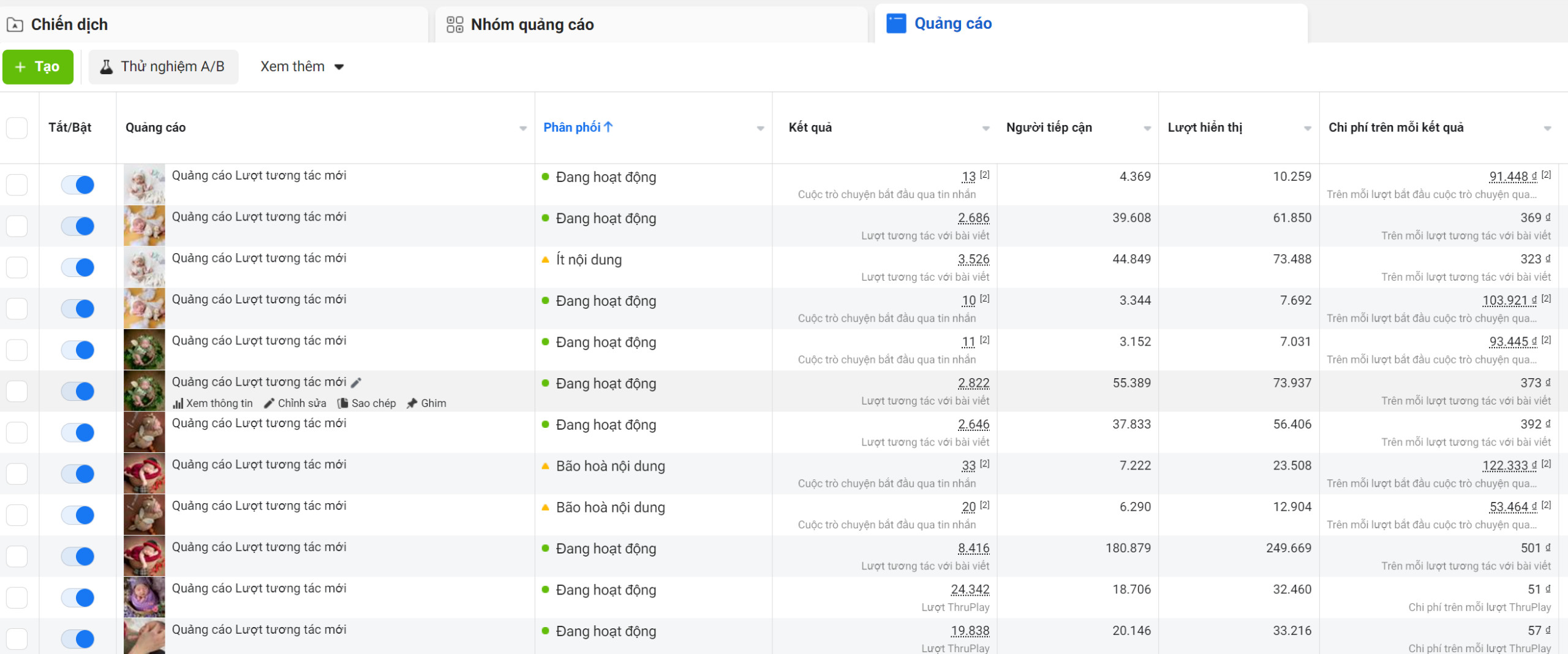Viewport: 1568px width, 654px height.
Task: Toggle off the ad with 39.608 reach
Action: click(78, 226)
